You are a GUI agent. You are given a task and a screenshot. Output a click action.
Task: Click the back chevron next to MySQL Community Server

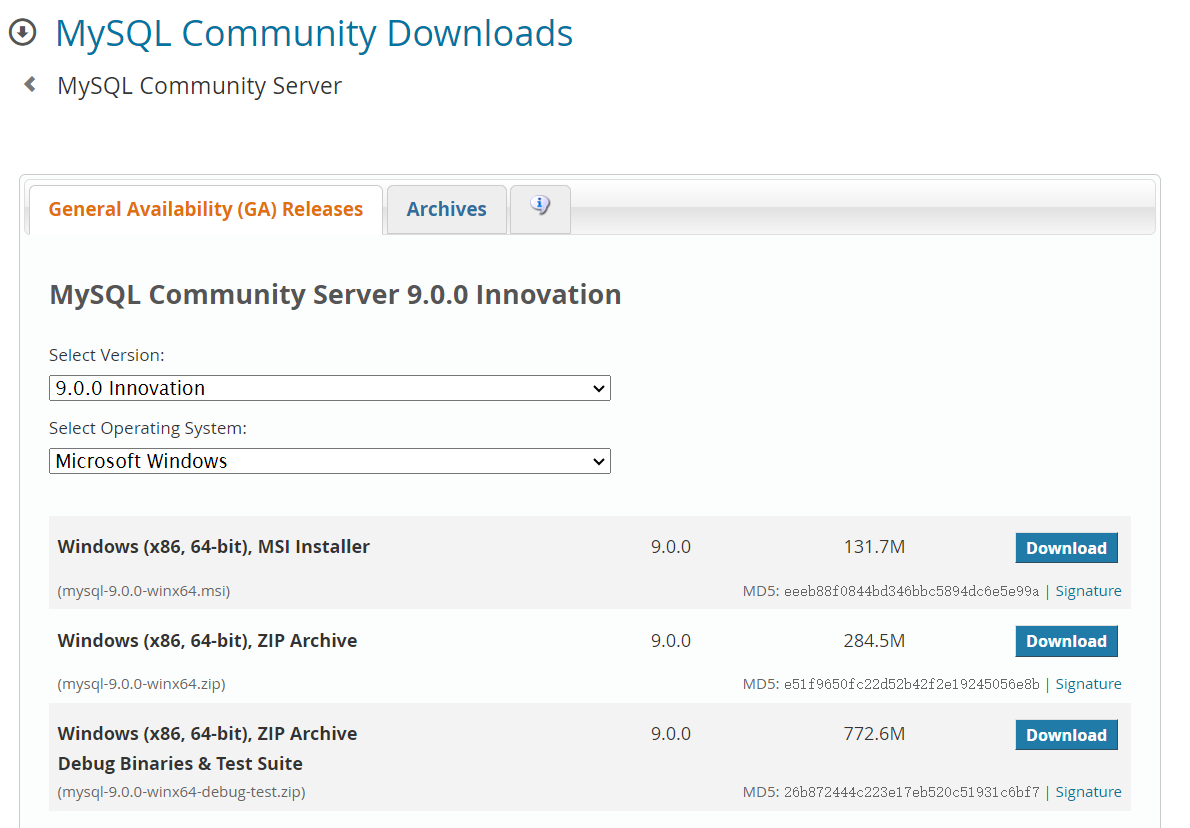(30, 84)
